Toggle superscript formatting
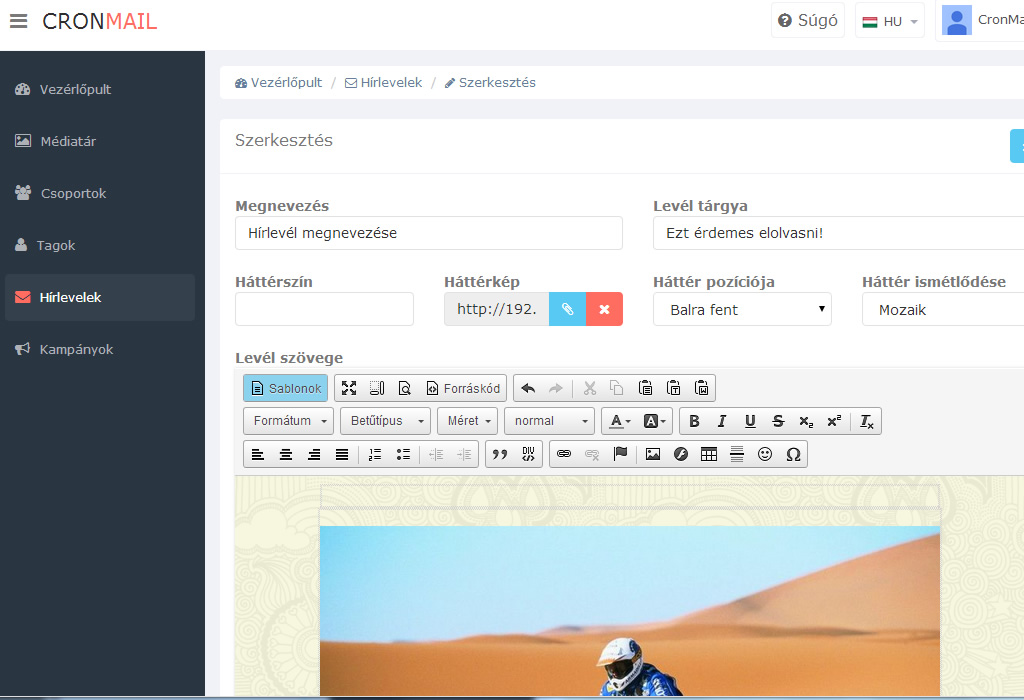This screenshot has height=700, width=1024. (x=834, y=421)
